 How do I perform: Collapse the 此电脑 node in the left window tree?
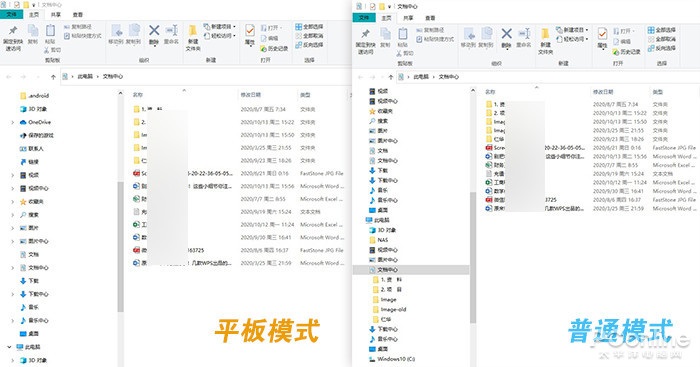[x=9, y=347]
